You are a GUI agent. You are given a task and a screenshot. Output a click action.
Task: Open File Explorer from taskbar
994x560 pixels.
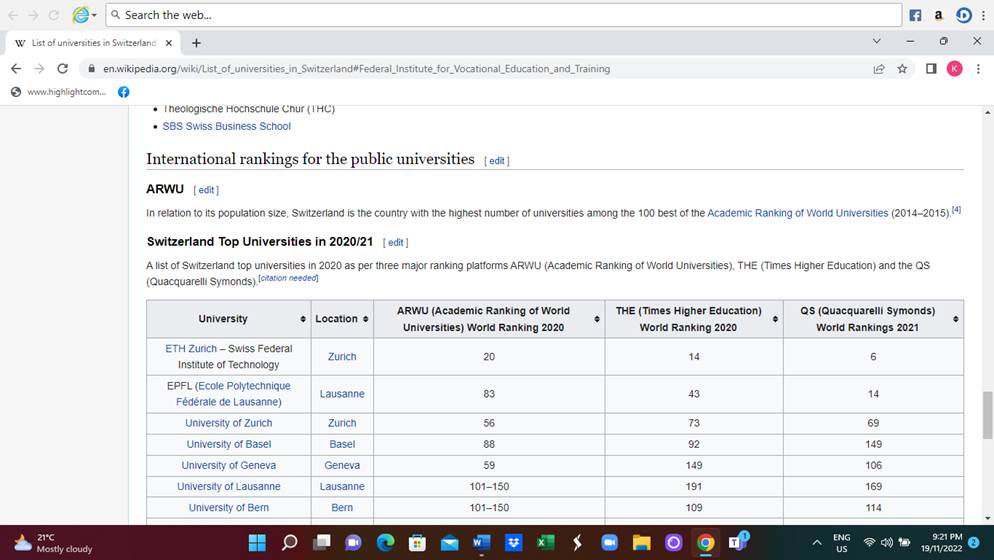(x=642, y=543)
